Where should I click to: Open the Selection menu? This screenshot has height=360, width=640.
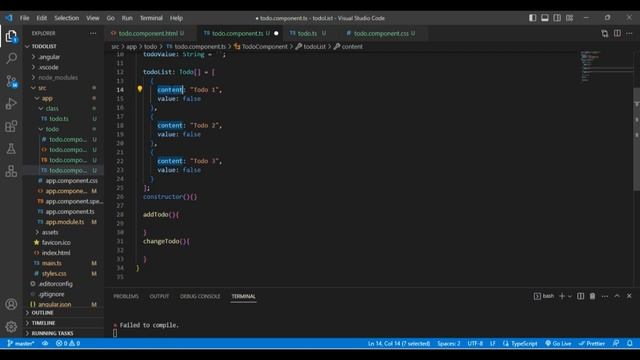67,18
